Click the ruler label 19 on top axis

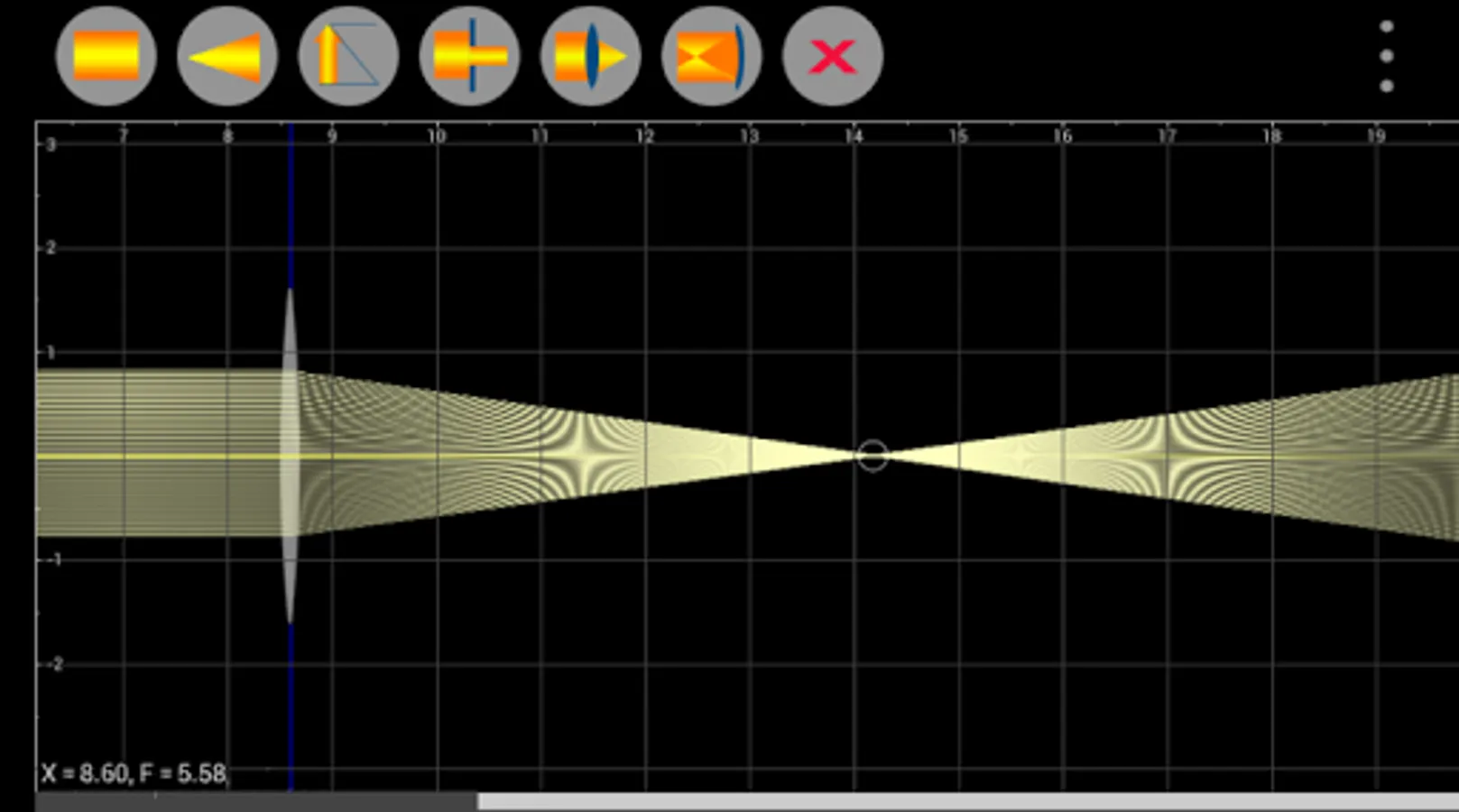[1375, 136]
